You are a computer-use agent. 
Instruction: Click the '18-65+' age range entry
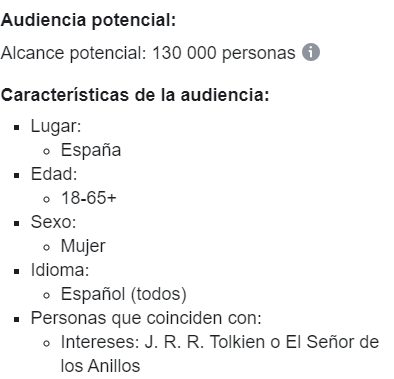89,198
